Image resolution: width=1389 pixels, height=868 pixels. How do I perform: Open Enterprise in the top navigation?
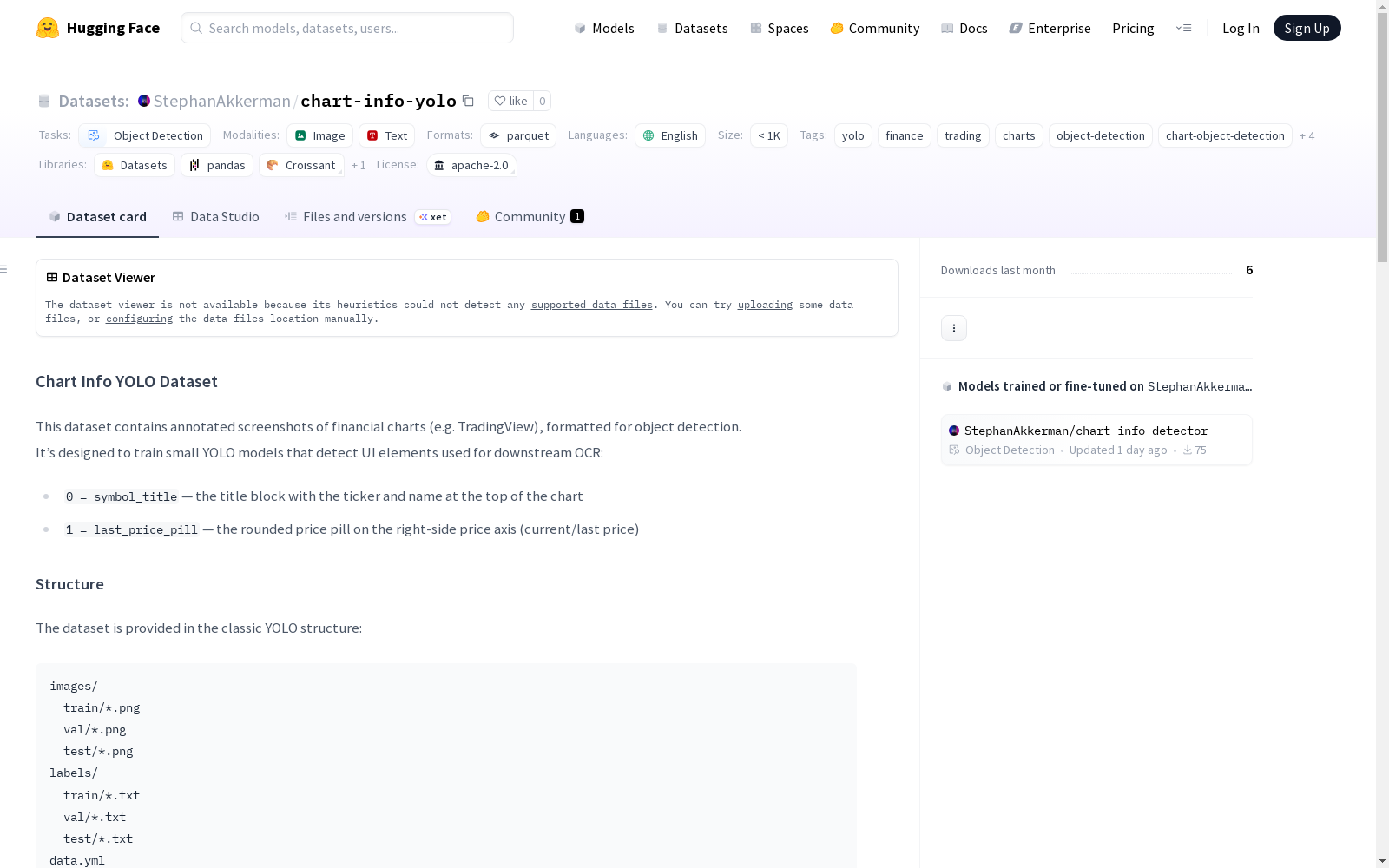point(1050,28)
